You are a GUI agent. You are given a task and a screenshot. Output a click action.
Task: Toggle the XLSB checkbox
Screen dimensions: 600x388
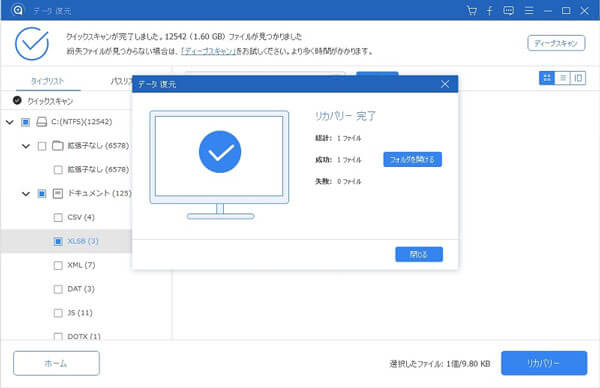pos(58,241)
